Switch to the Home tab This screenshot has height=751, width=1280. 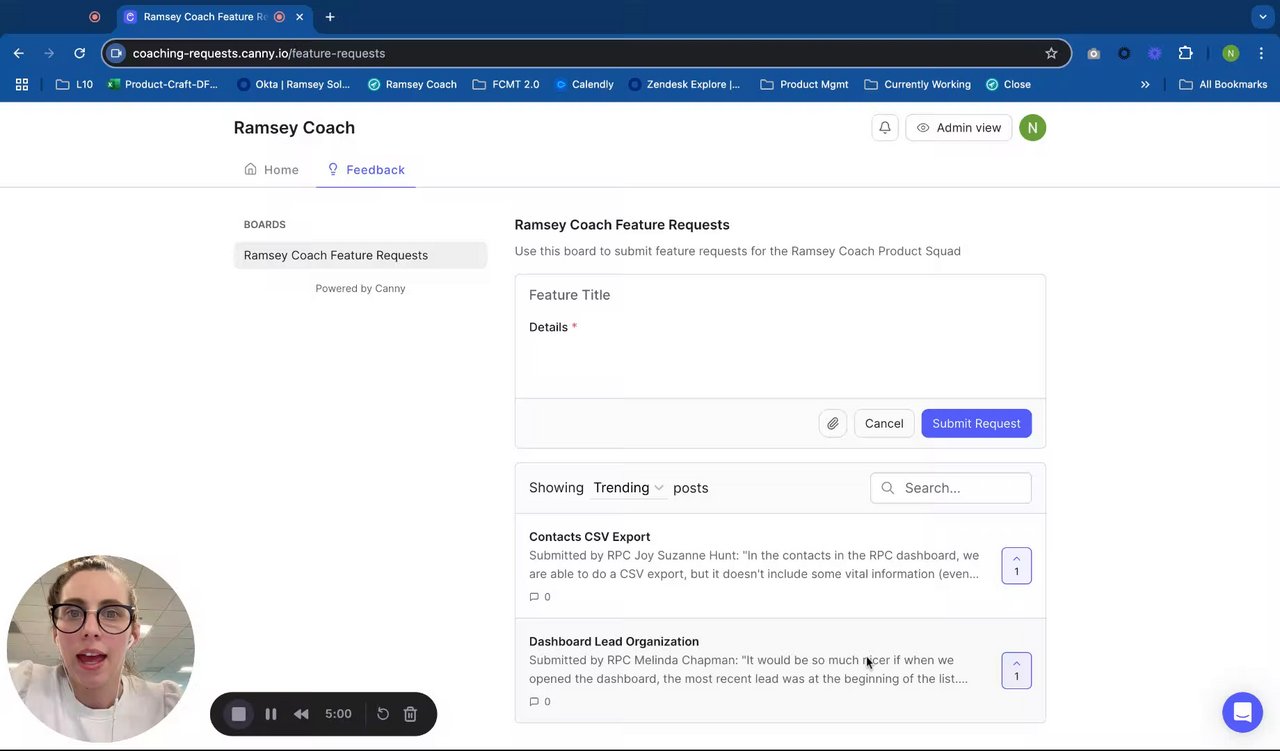(x=272, y=170)
